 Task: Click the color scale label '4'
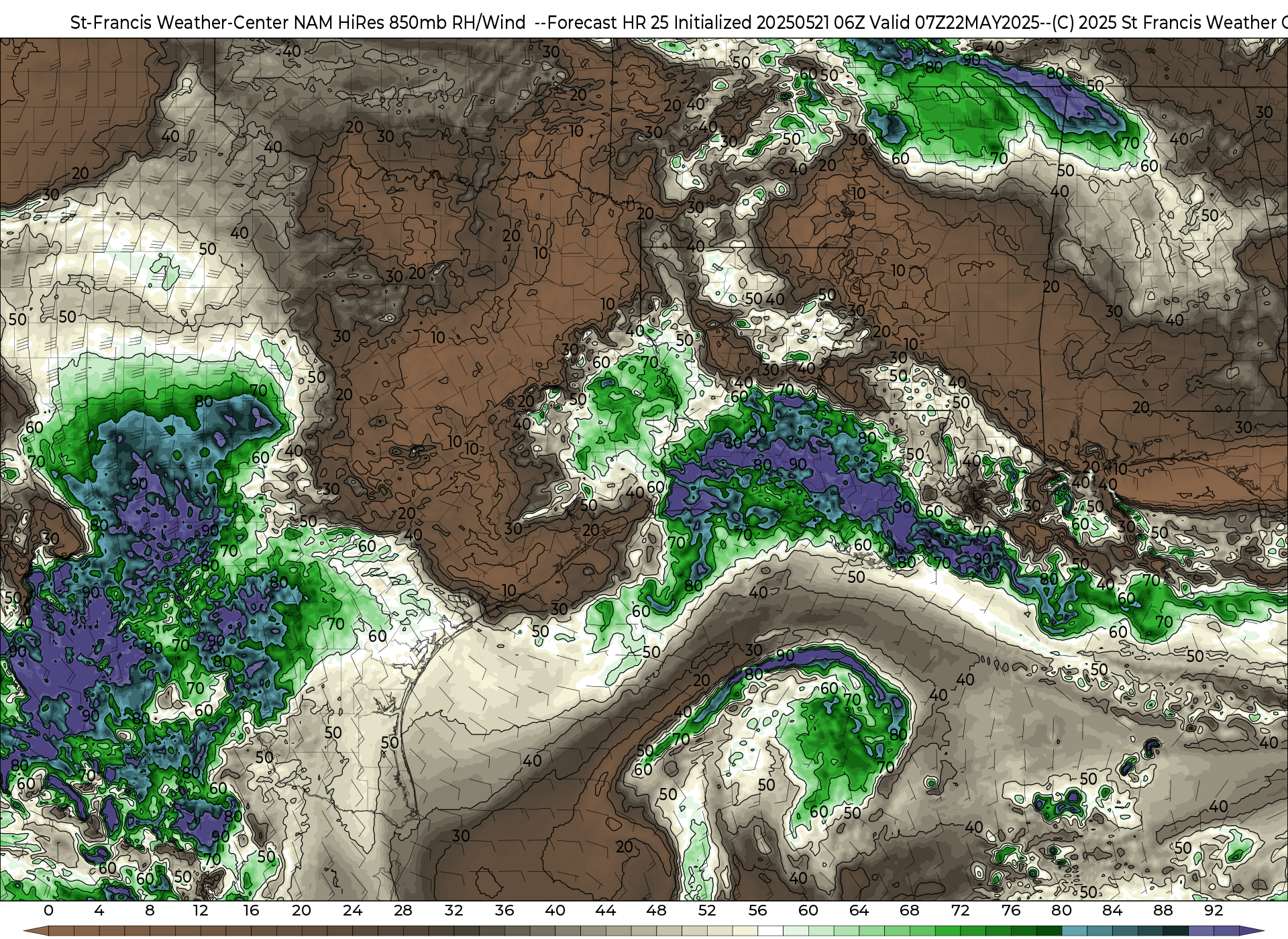99,910
